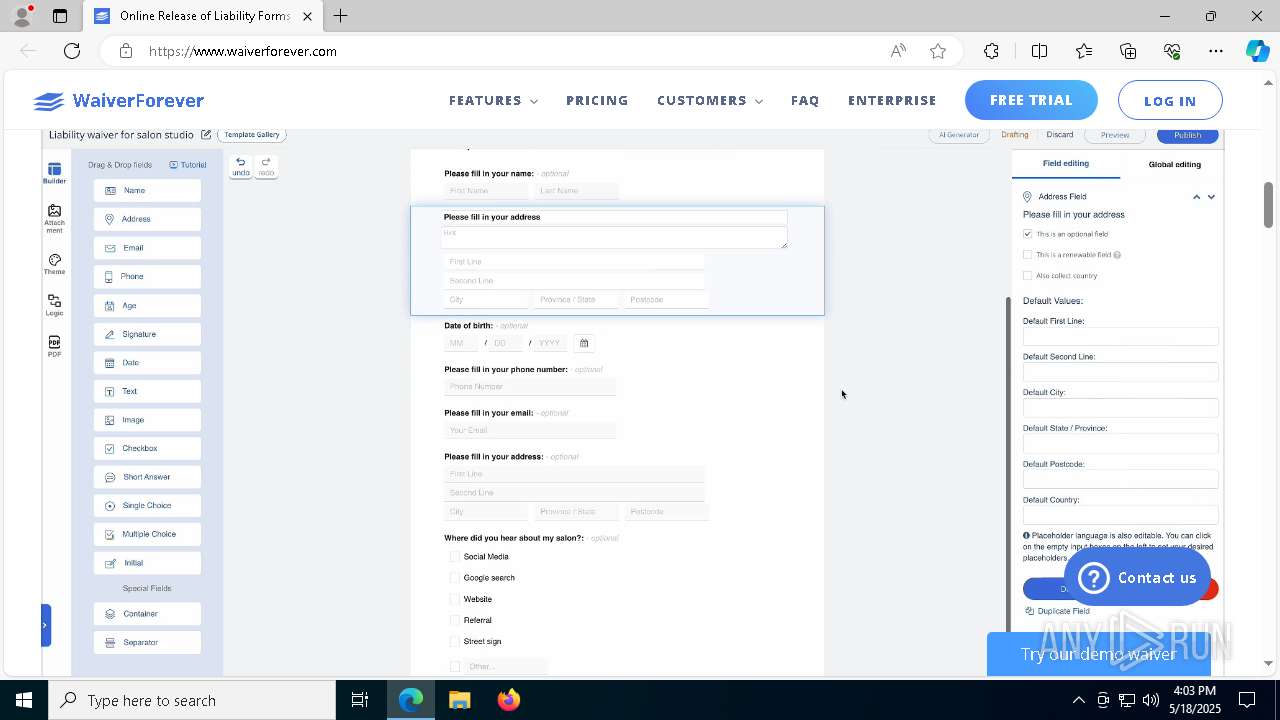The width and height of the screenshot is (1280, 720).
Task: Click the address hint text area
Action: pos(614,237)
